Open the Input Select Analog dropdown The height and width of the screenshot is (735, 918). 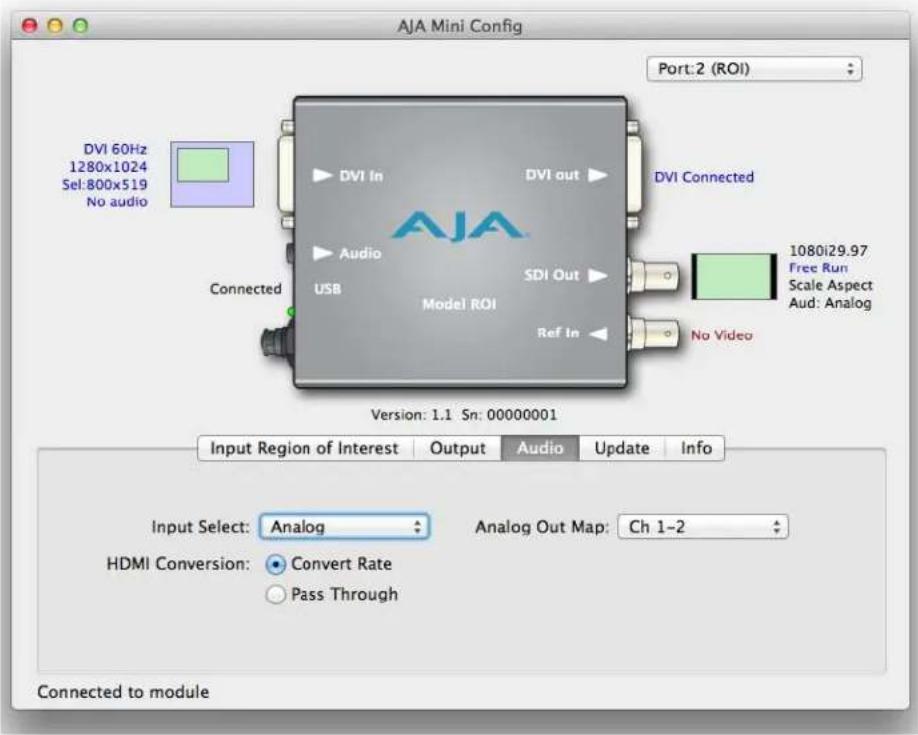click(x=344, y=527)
